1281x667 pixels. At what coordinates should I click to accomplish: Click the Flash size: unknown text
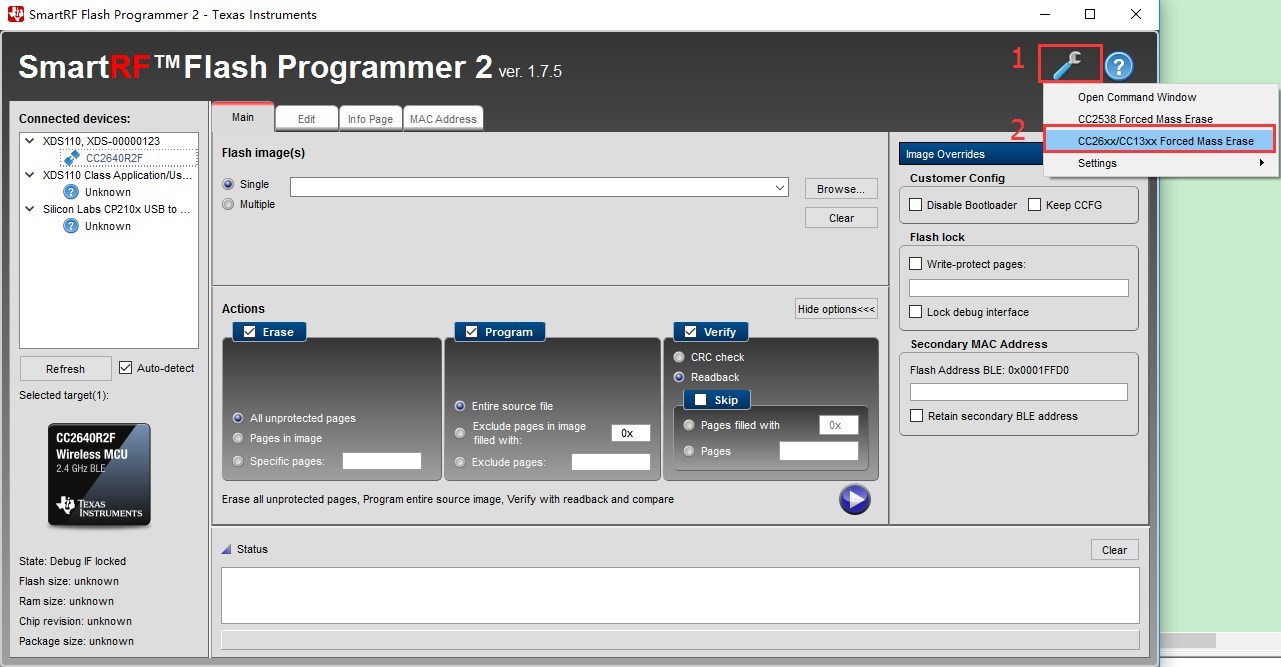[x=69, y=581]
